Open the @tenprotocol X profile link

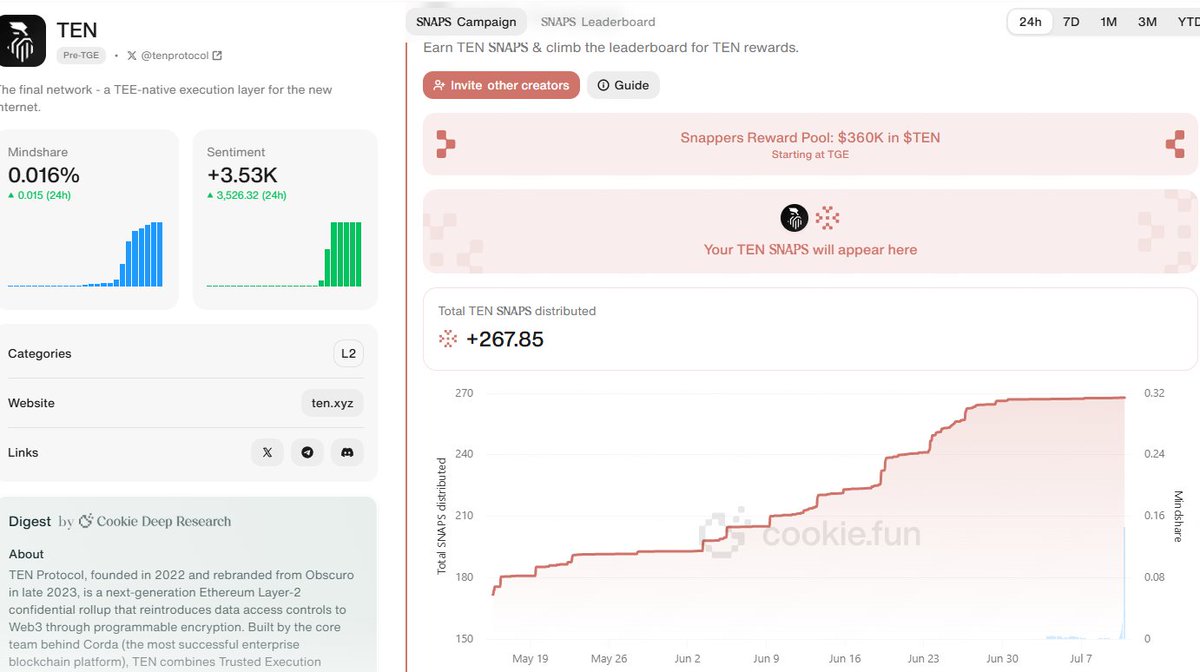174,56
